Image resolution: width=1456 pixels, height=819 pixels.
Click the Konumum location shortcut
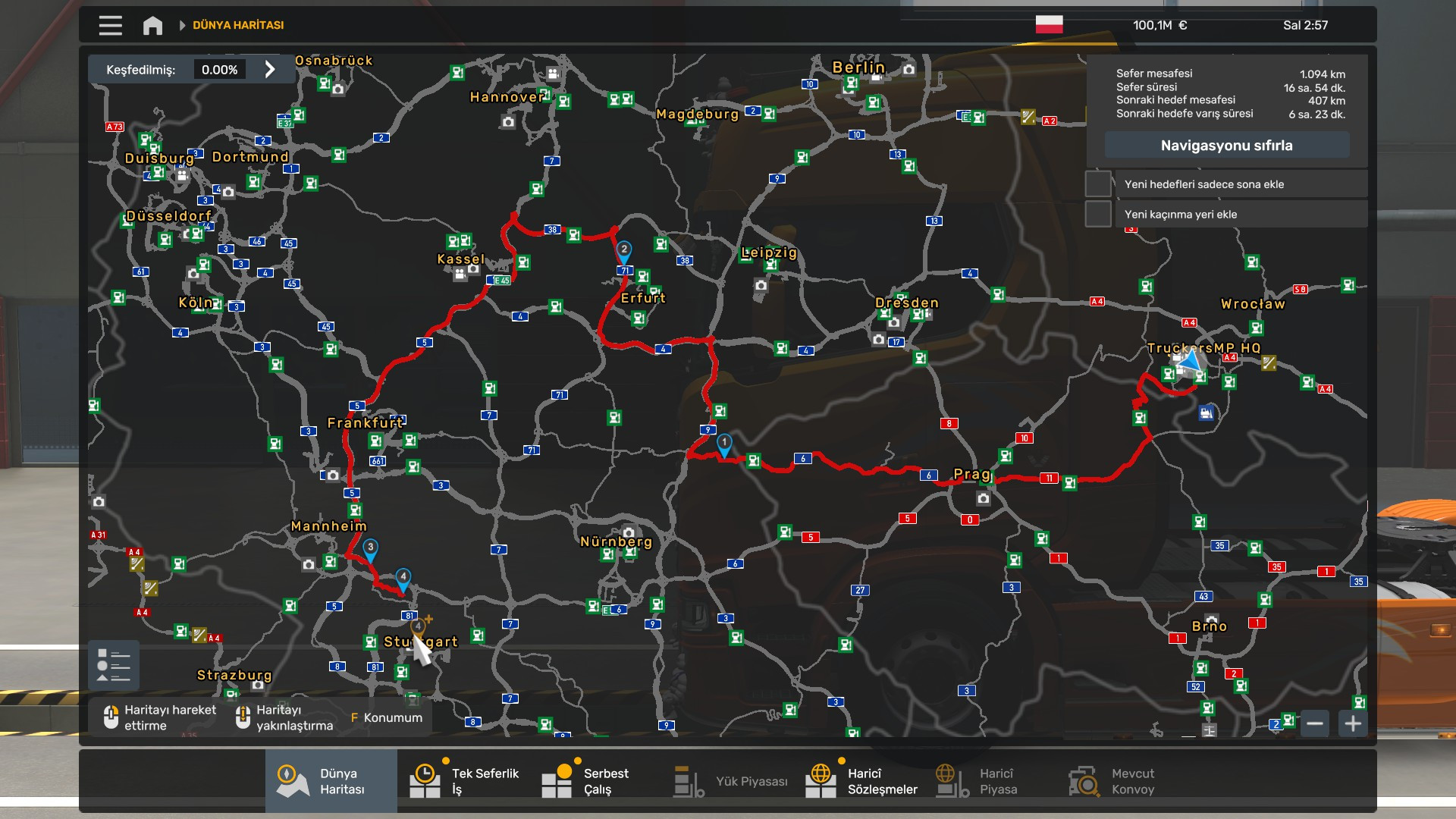point(387,717)
